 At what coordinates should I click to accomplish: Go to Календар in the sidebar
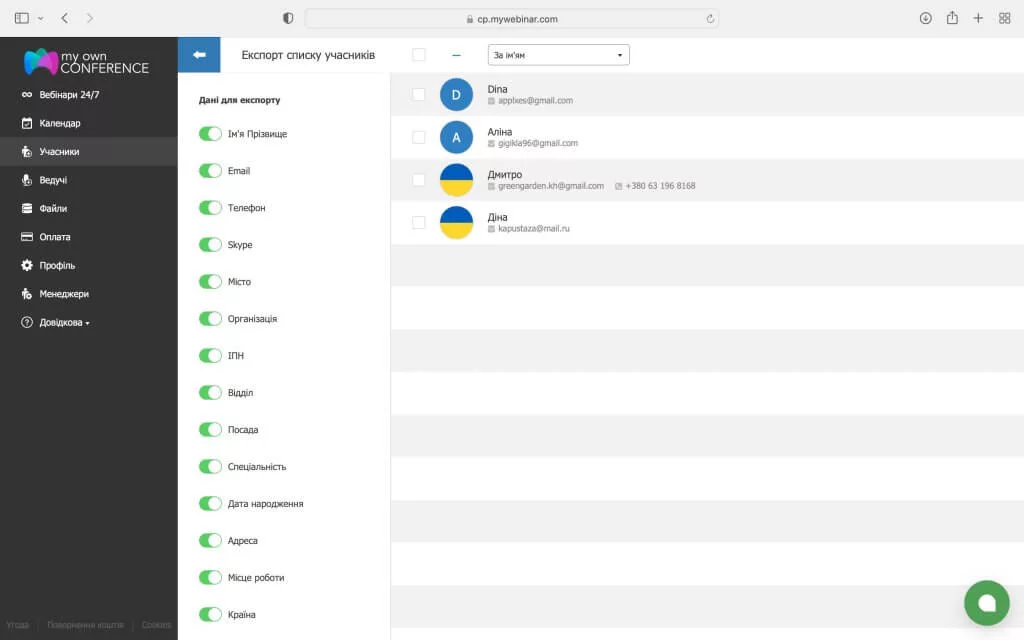click(60, 123)
